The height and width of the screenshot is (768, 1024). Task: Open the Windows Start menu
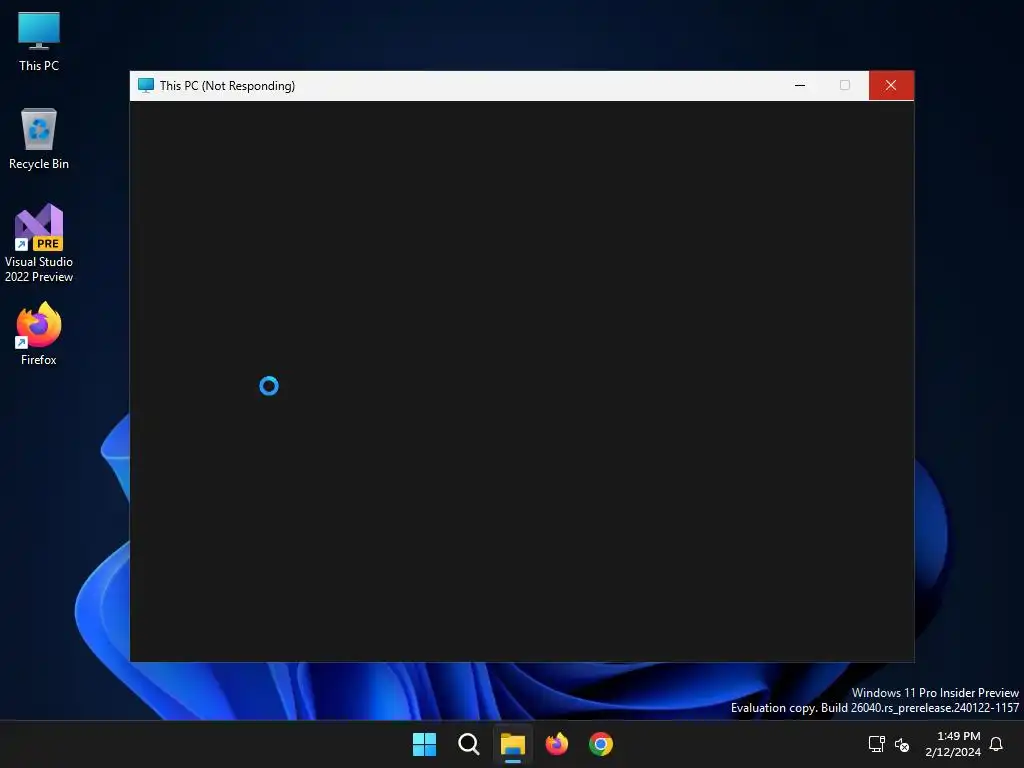pyautogui.click(x=424, y=744)
